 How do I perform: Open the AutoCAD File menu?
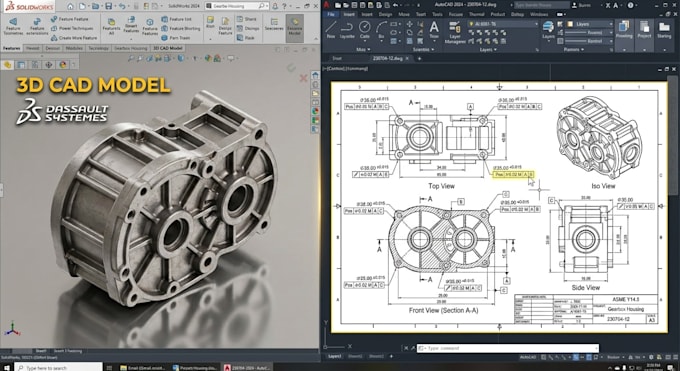pyautogui.click(x=331, y=14)
